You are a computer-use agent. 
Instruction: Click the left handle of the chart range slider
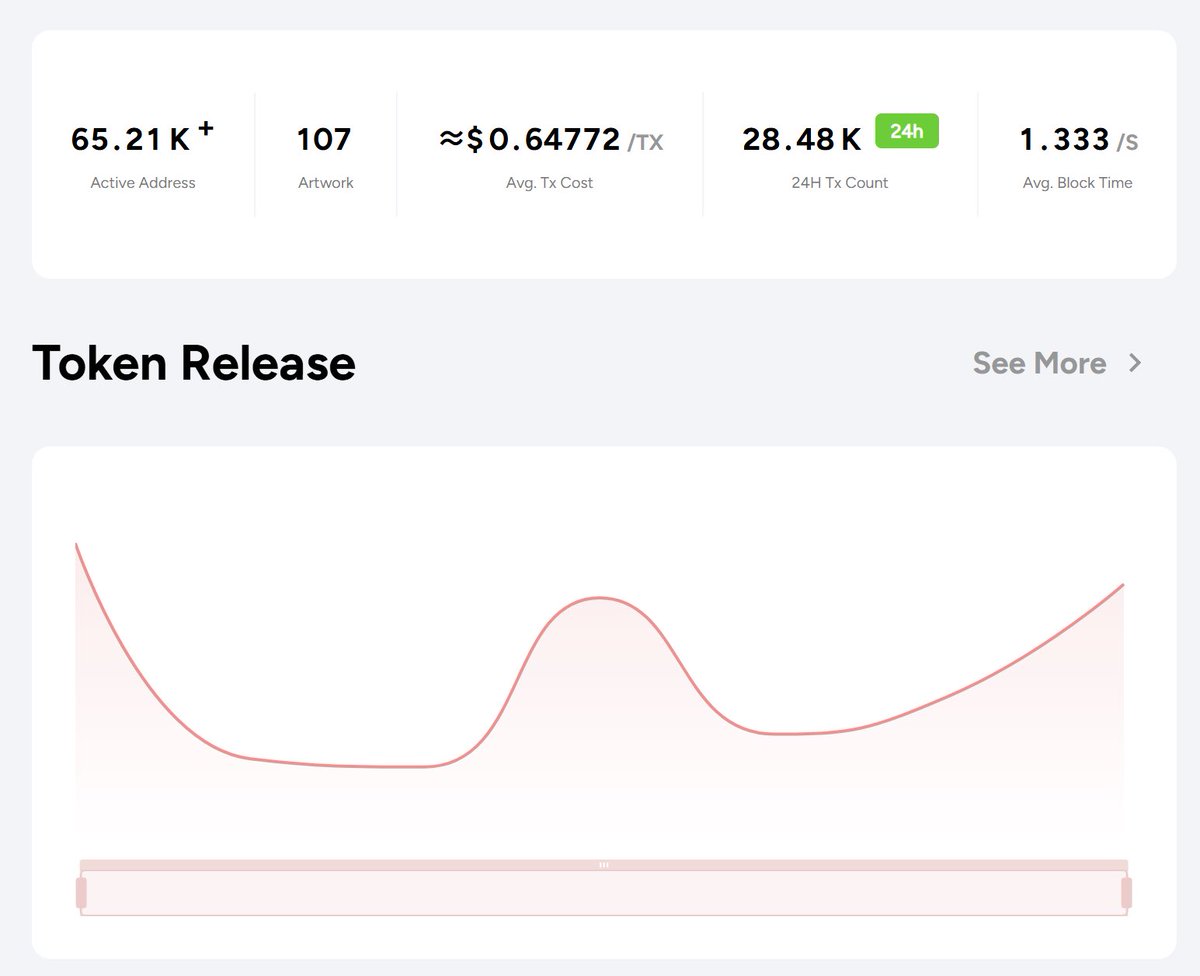pyautogui.click(x=81, y=893)
